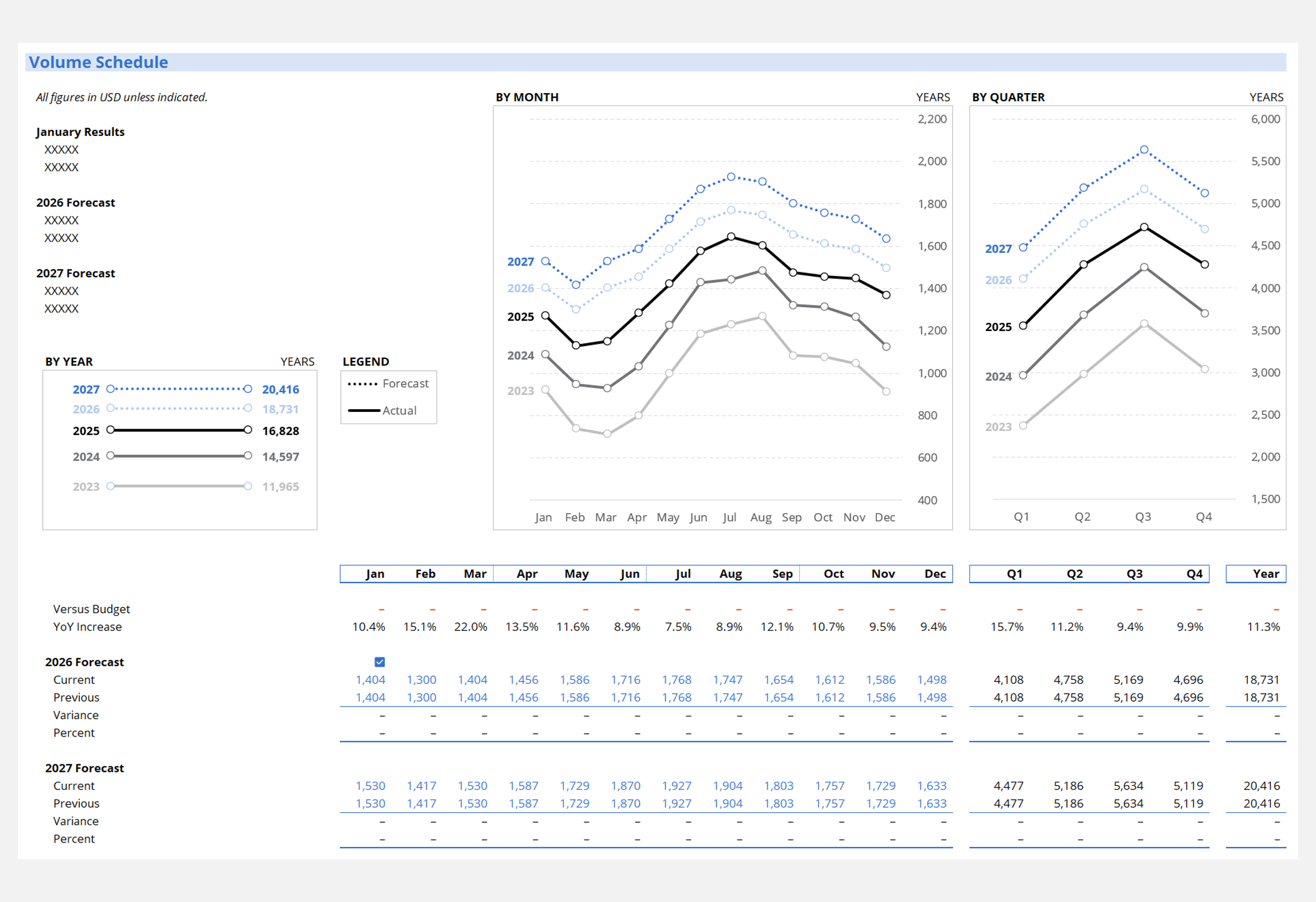The width and height of the screenshot is (1316, 902).
Task: Click the 16,828 value beside the 2025 sparkline
Action: (x=280, y=430)
